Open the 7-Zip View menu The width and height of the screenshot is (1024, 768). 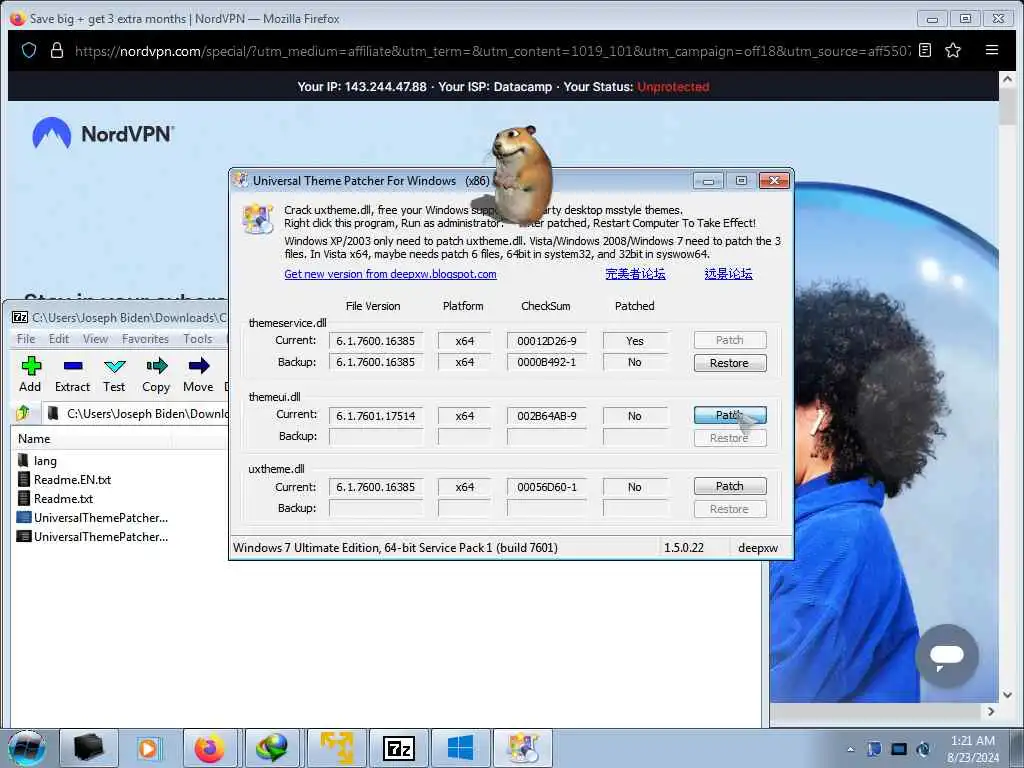click(x=95, y=339)
